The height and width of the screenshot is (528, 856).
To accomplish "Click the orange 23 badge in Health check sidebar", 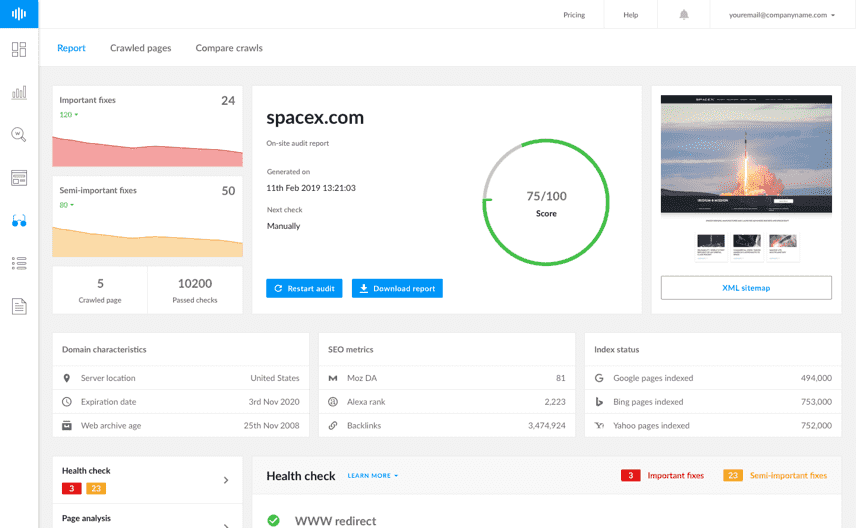I will [96, 488].
